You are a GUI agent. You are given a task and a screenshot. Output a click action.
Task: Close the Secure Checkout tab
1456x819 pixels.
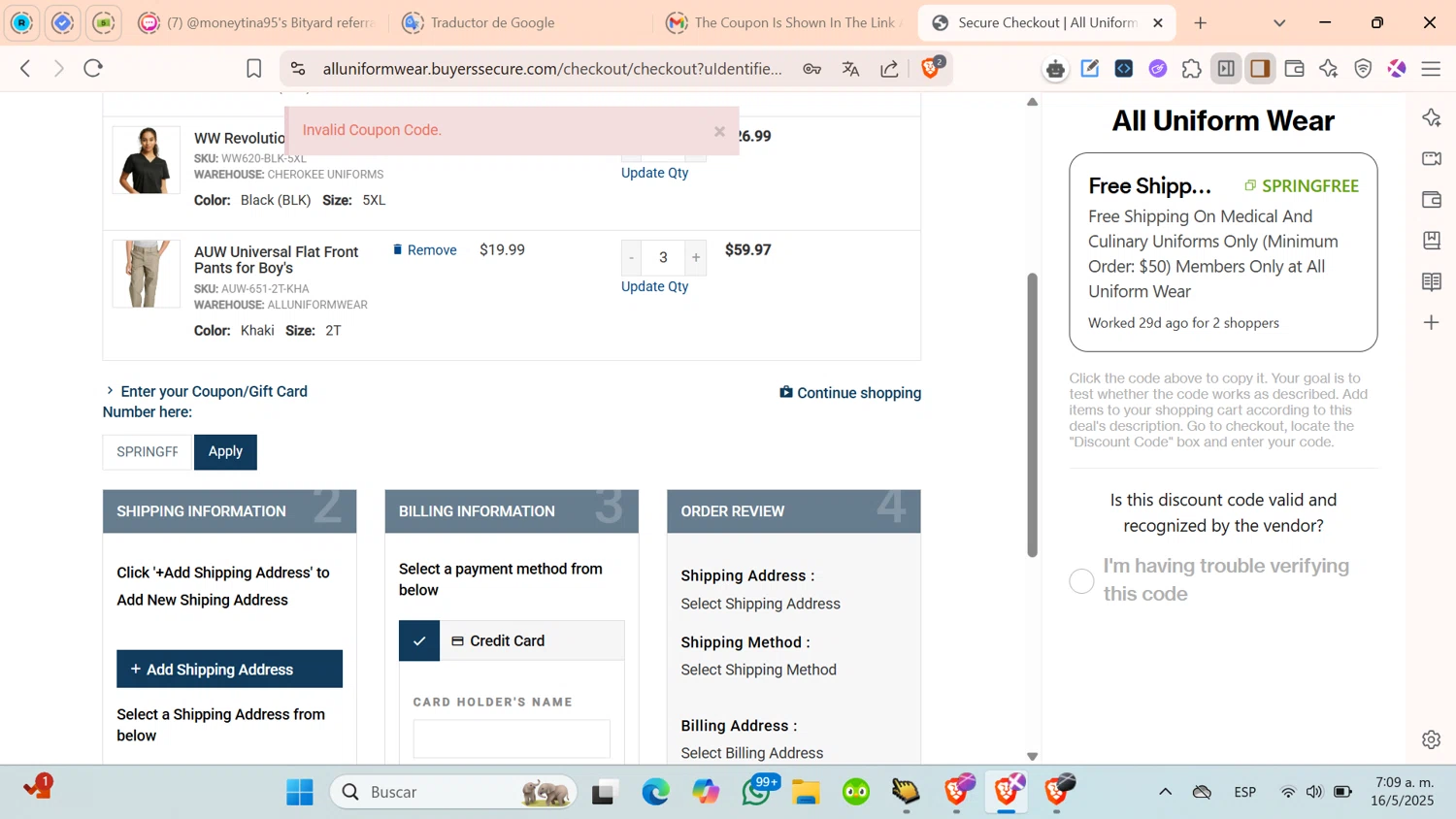[x=1158, y=22]
